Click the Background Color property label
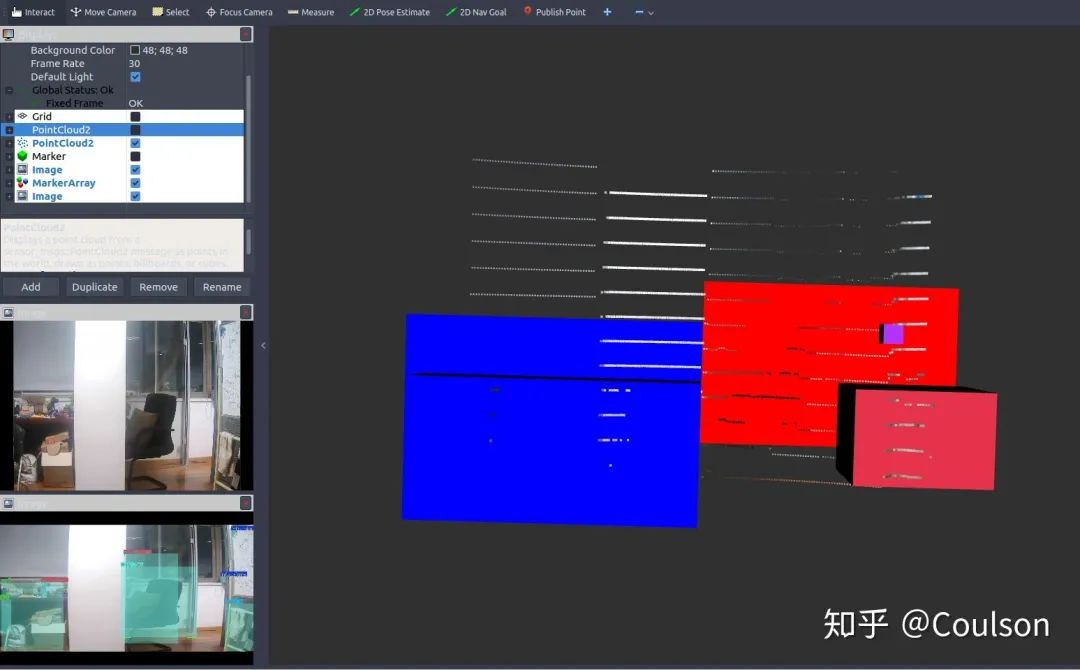1080x670 pixels. pos(72,50)
